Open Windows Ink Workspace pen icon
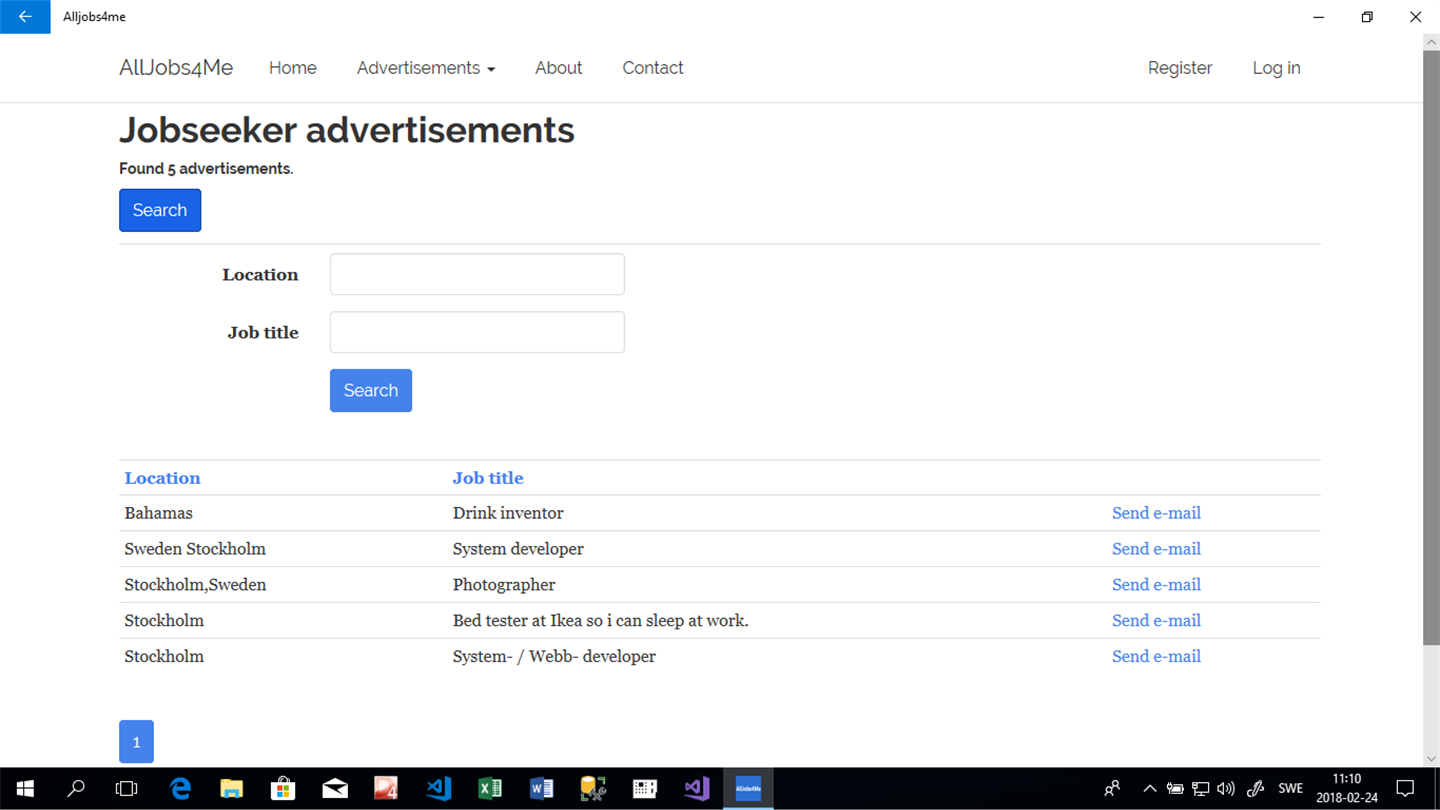Screen dimensions: 1440x810 (1256, 789)
